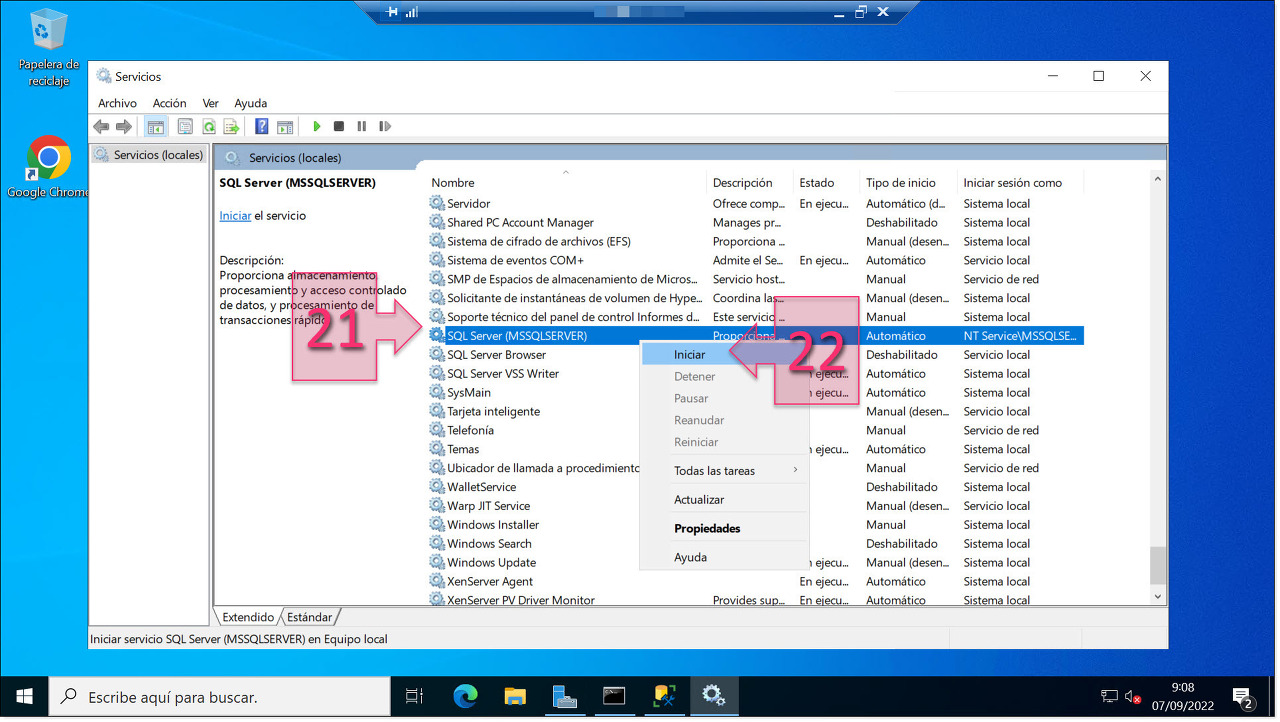Switch to the Estándar tab
Image resolution: width=1280 pixels, height=722 pixels.
[309, 617]
